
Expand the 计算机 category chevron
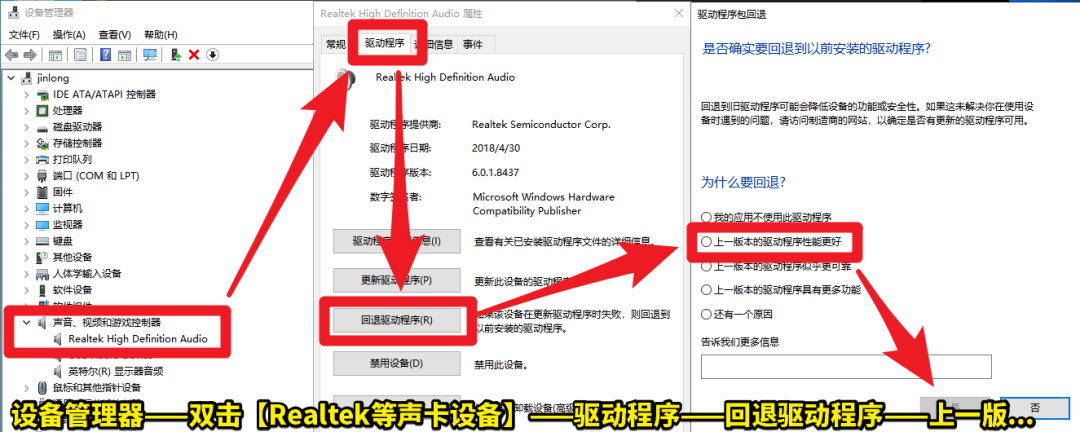(x=26, y=209)
